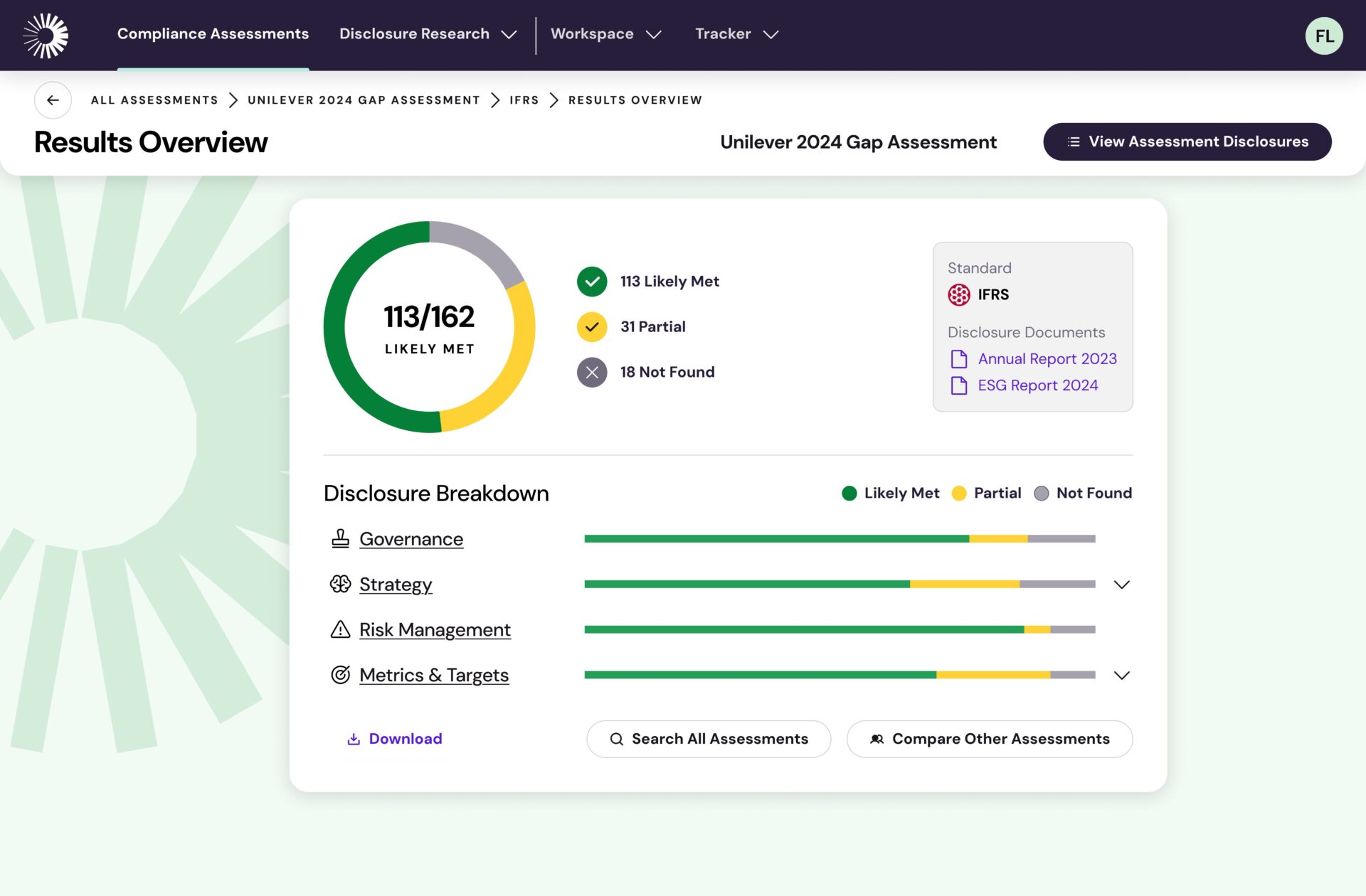This screenshot has height=896, width=1366.
Task: Click Compare Other Assessments button
Action: pyautogui.click(x=990, y=739)
